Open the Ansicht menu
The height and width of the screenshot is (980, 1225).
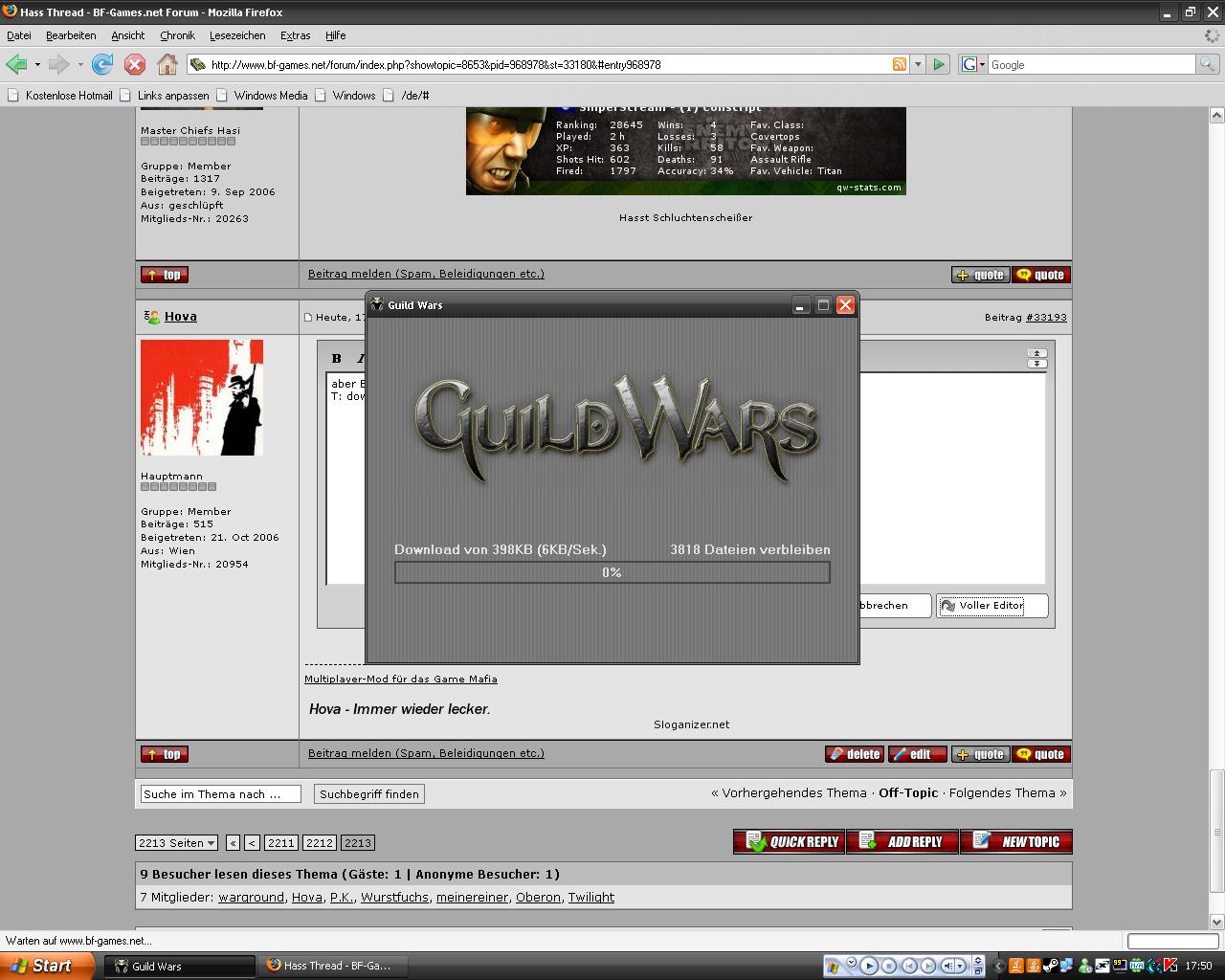click(x=127, y=35)
